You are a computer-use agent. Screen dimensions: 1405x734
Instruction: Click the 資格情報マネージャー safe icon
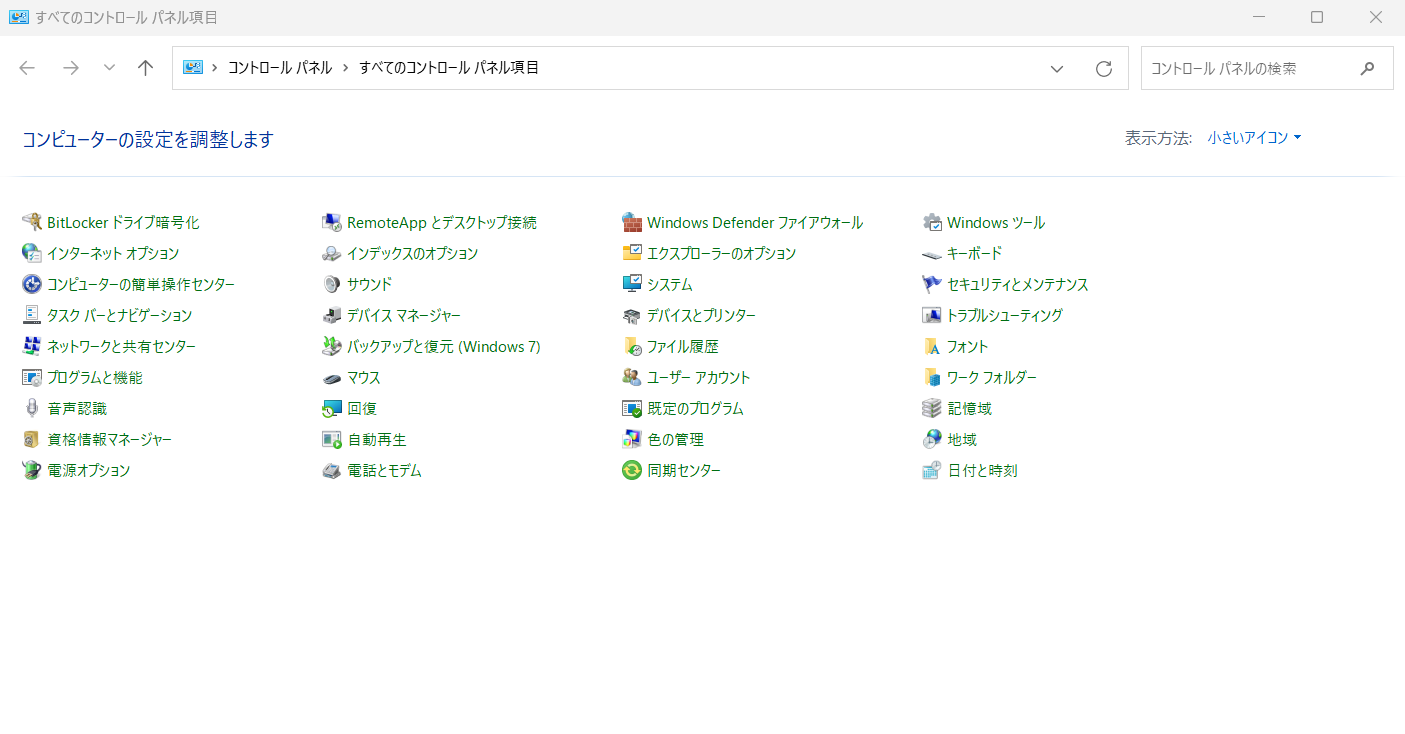[x=31, y=439]
